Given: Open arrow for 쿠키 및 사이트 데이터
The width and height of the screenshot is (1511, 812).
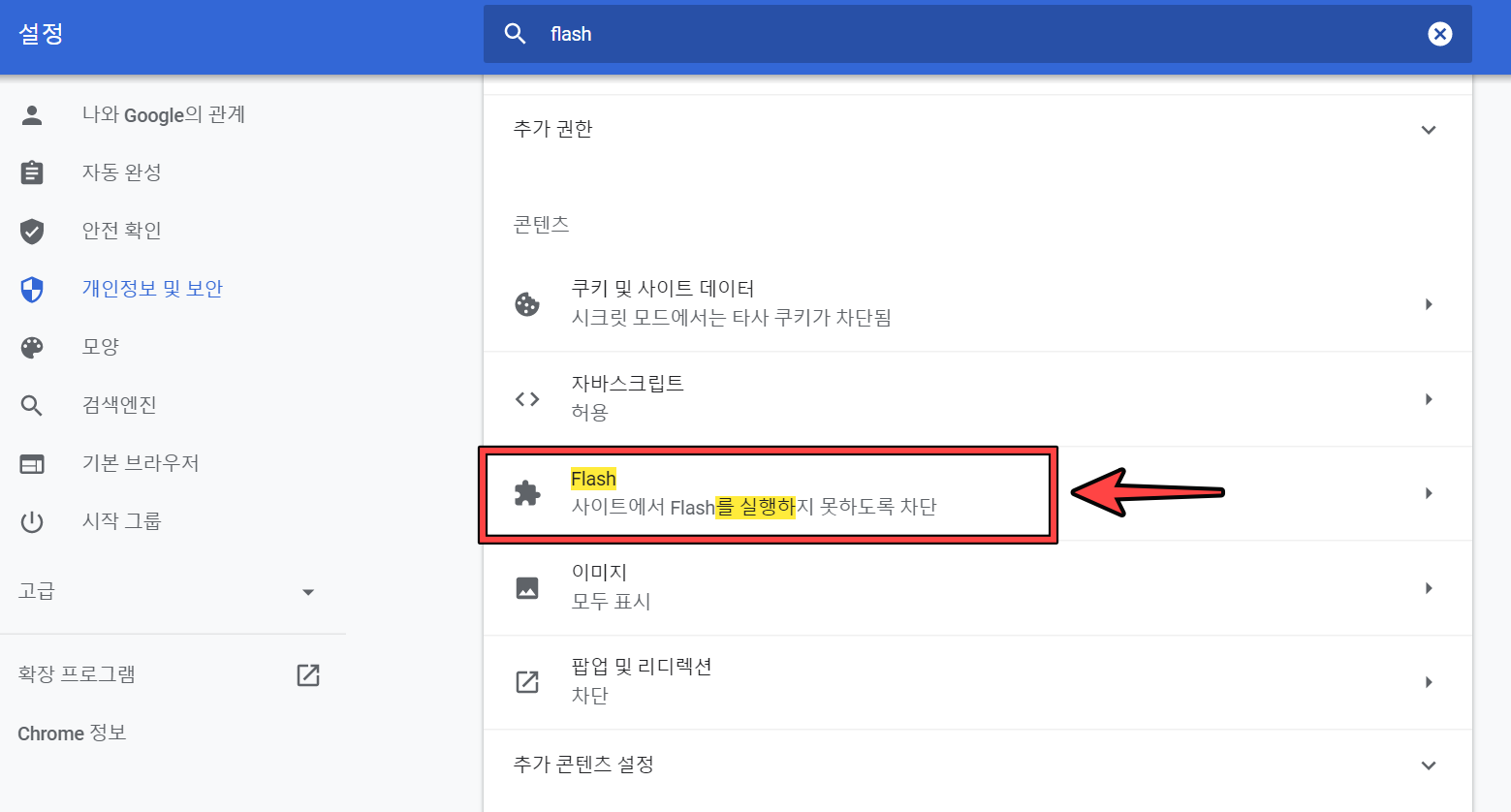Looking at the screenshot, I should 1429,304.
